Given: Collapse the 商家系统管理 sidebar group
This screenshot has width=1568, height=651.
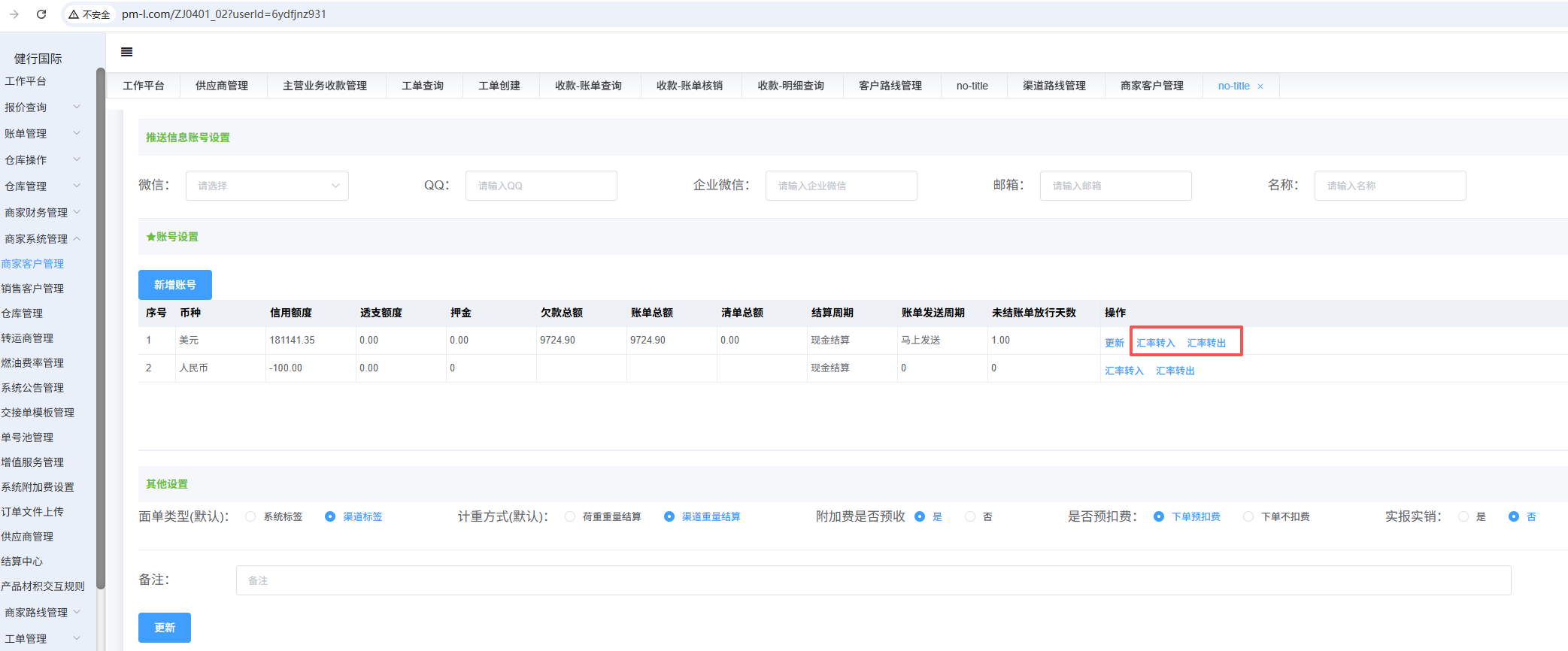Looking at the screenshot, I should click(41, 239).
